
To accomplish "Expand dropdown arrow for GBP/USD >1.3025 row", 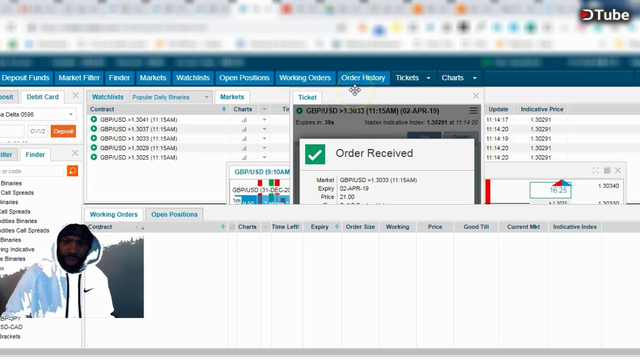I will coord(264,157).
